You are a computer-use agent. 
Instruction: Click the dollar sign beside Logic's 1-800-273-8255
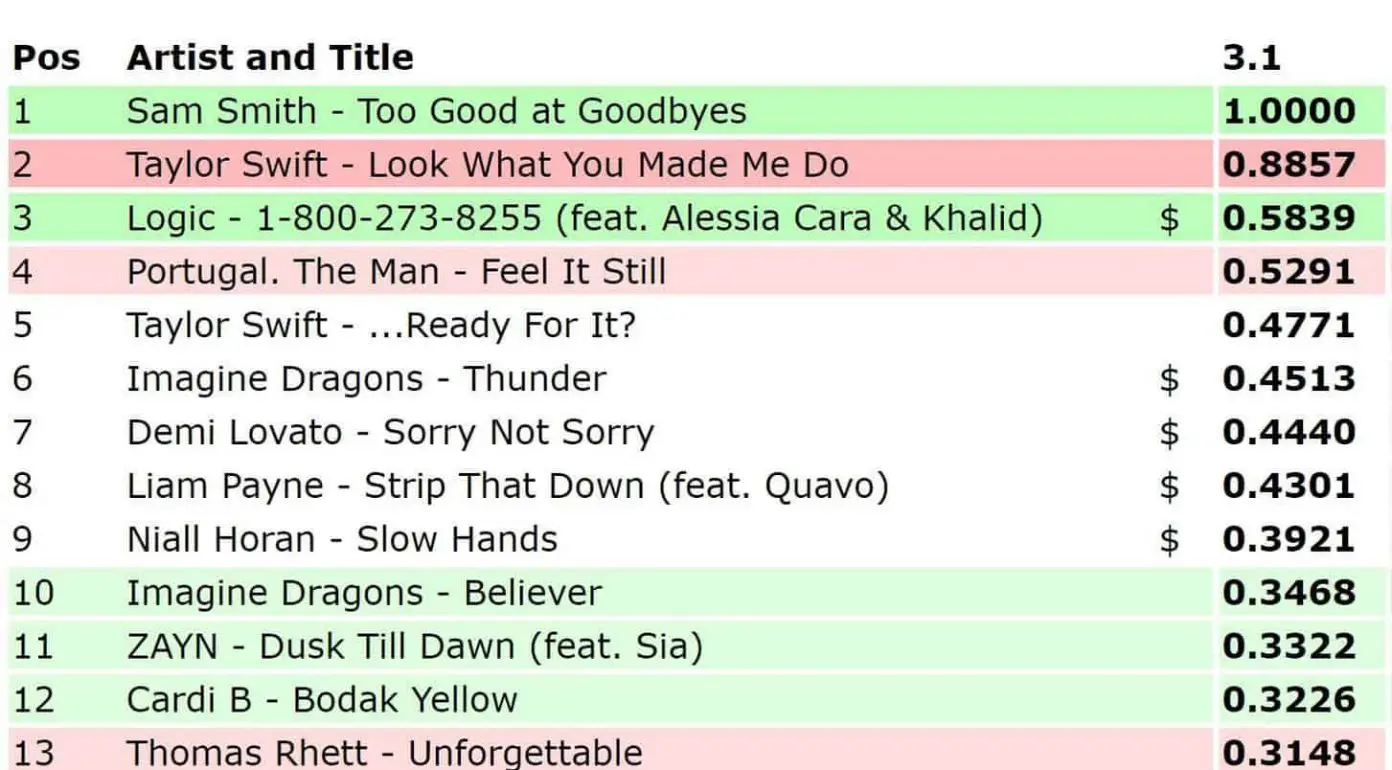tap(1168, 219)
